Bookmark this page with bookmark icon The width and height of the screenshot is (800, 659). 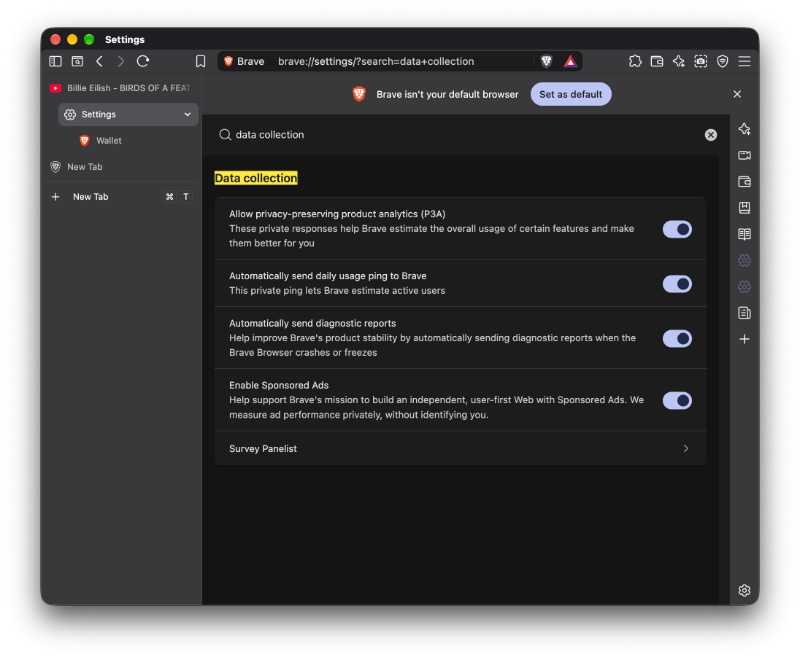pos(201,61)
